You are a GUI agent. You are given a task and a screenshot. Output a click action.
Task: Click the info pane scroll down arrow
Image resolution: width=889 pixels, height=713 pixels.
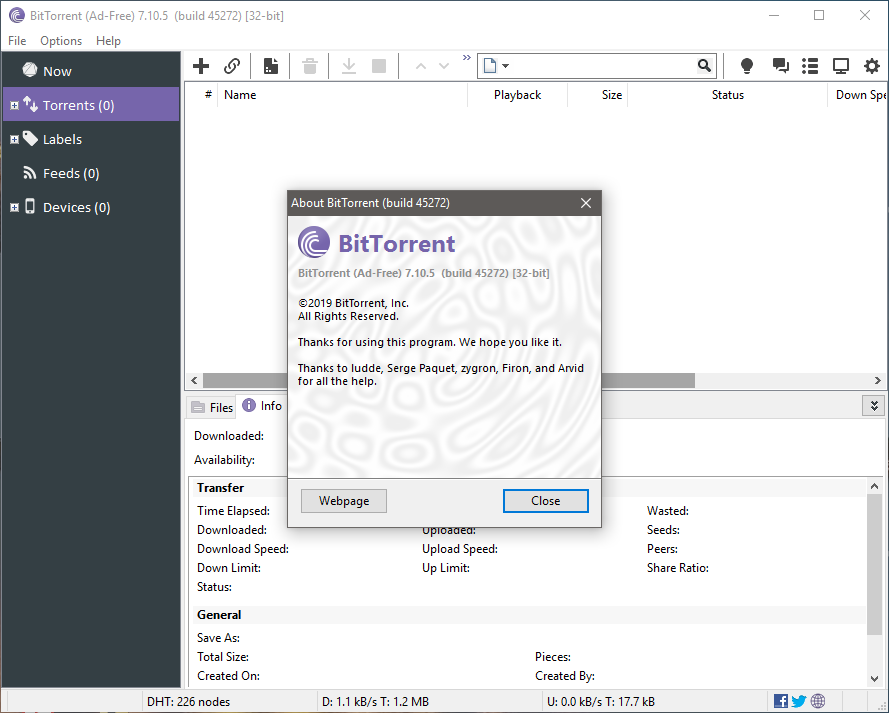874,678
